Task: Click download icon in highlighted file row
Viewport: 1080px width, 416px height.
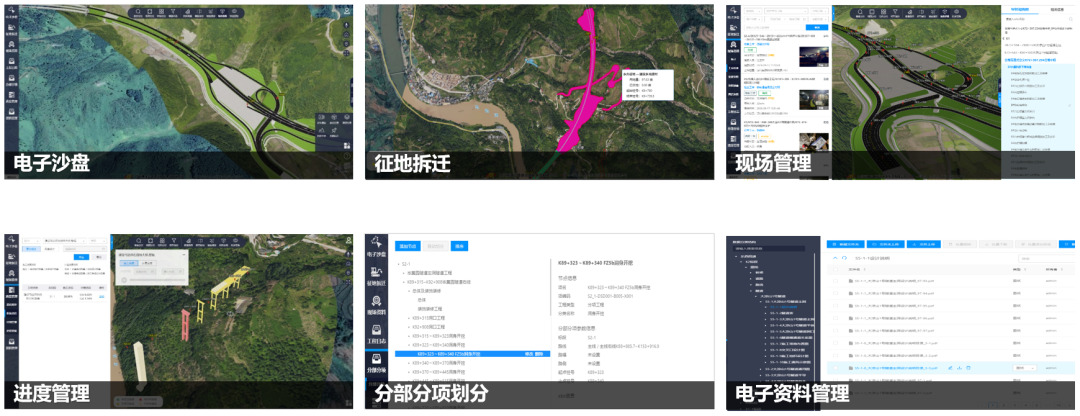Action: pos(958,368)
